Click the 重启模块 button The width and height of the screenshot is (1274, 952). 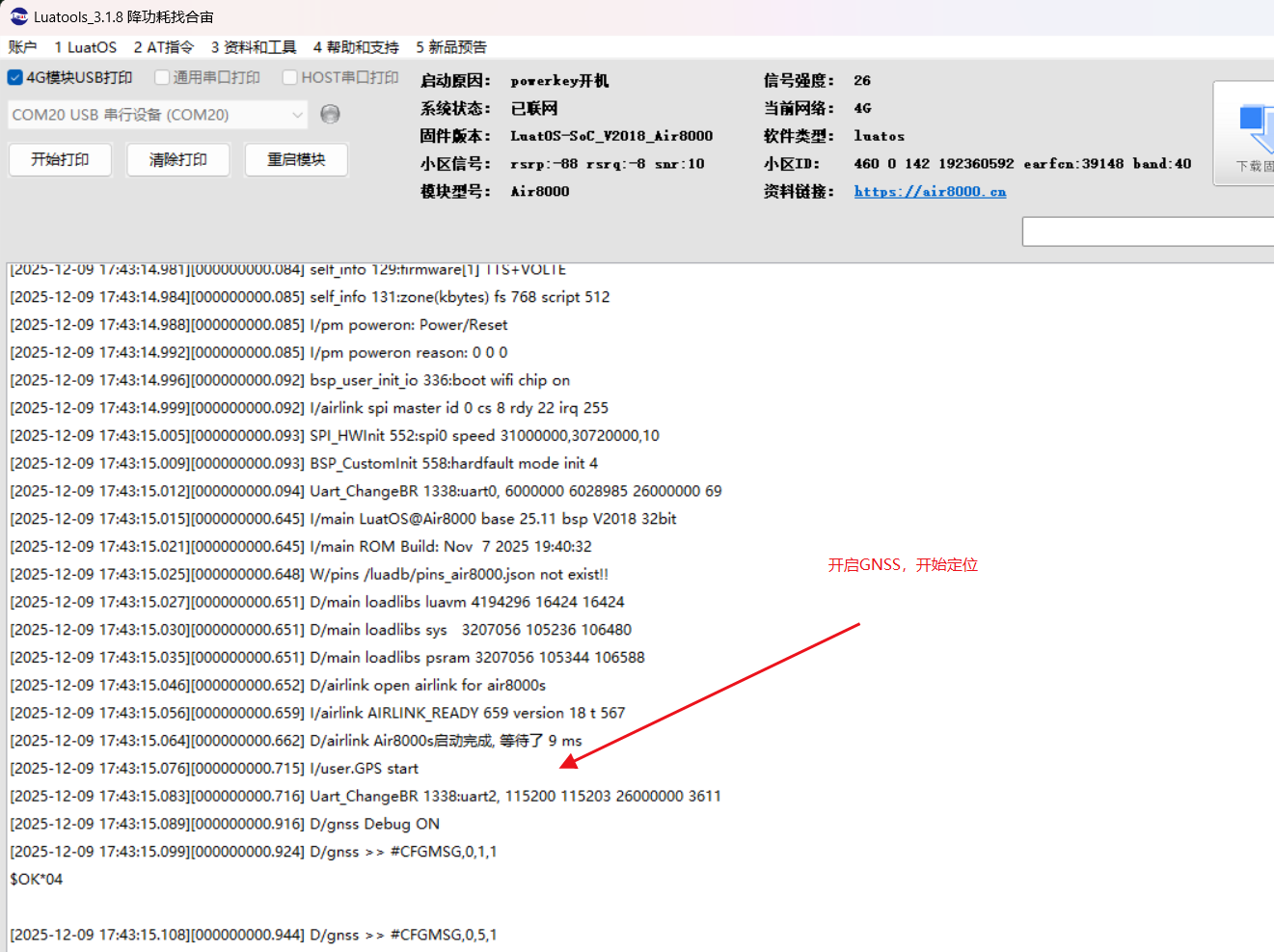click(x=296, y=160)
